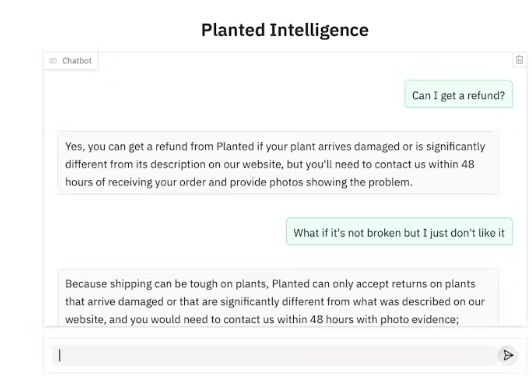Image resolution: width=532 pixels, height=377 pixels.
Task: Clear the chat with the trash icon
Action: [519, 60]
